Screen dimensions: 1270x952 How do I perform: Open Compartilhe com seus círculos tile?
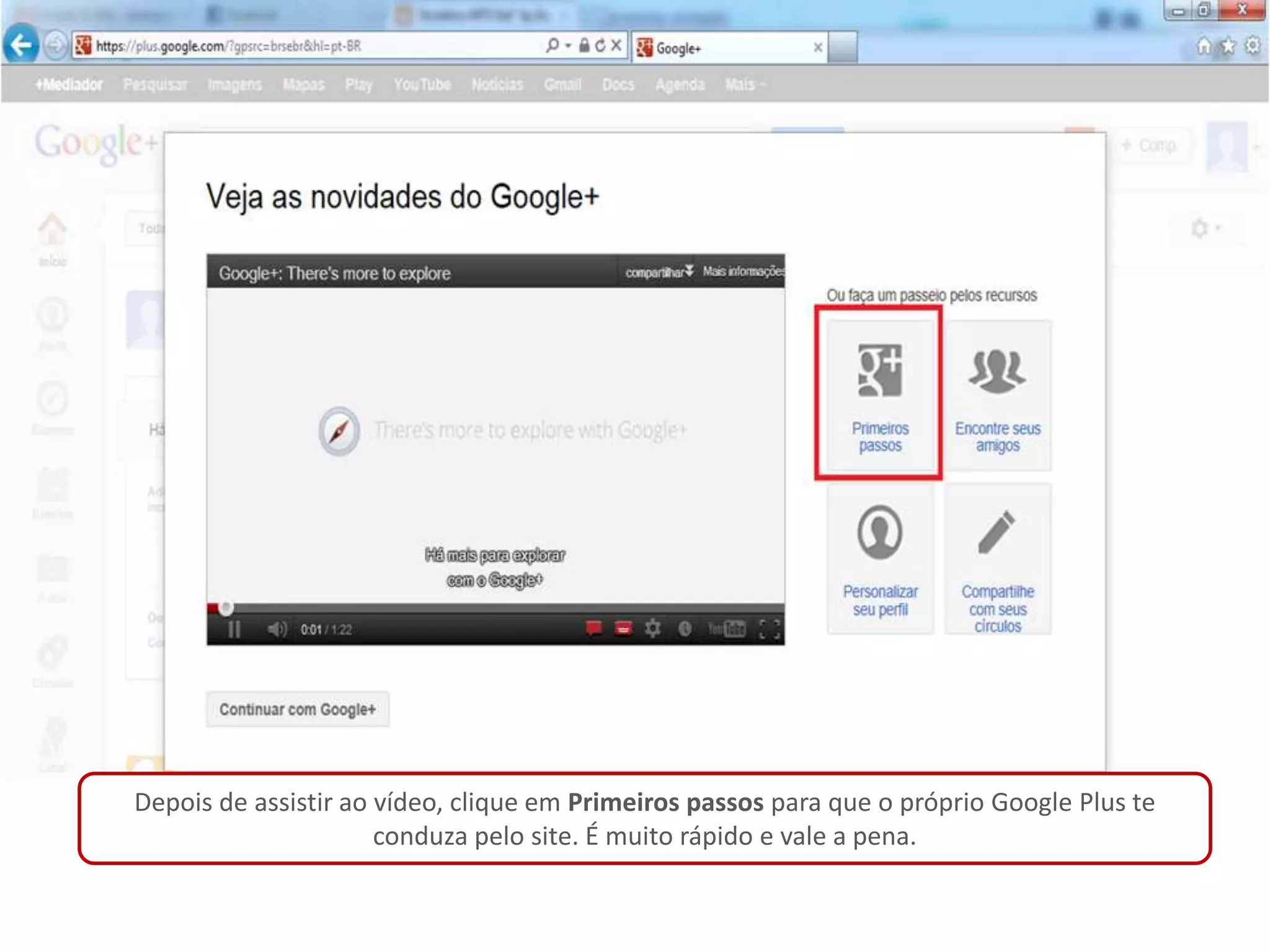point(998,558)
